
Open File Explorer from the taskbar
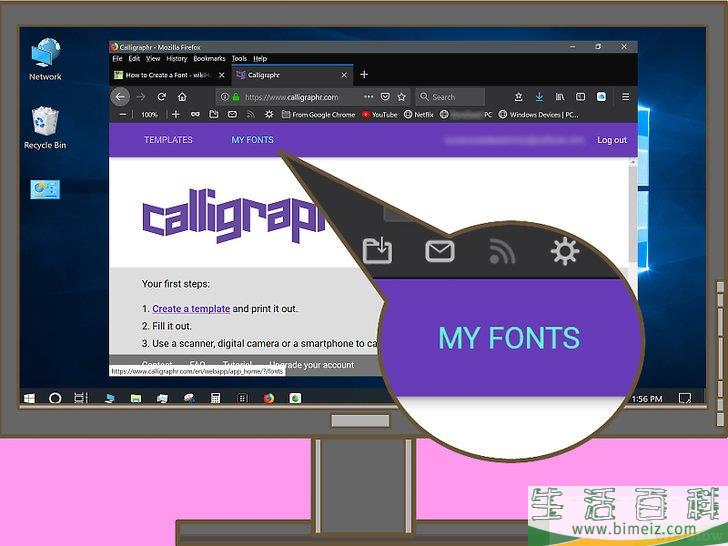(x=136, y=398)
